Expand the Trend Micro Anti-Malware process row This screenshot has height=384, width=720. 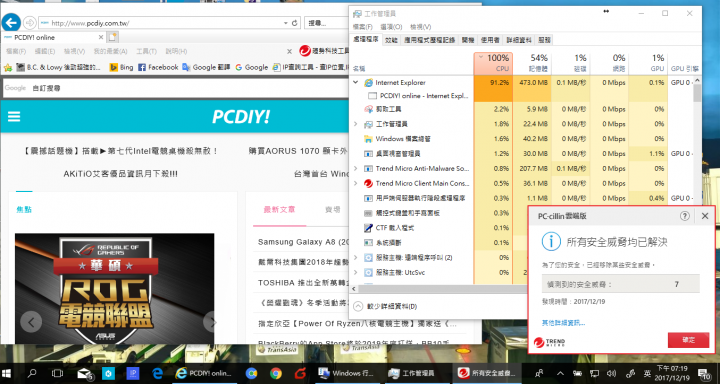point(355,169)
